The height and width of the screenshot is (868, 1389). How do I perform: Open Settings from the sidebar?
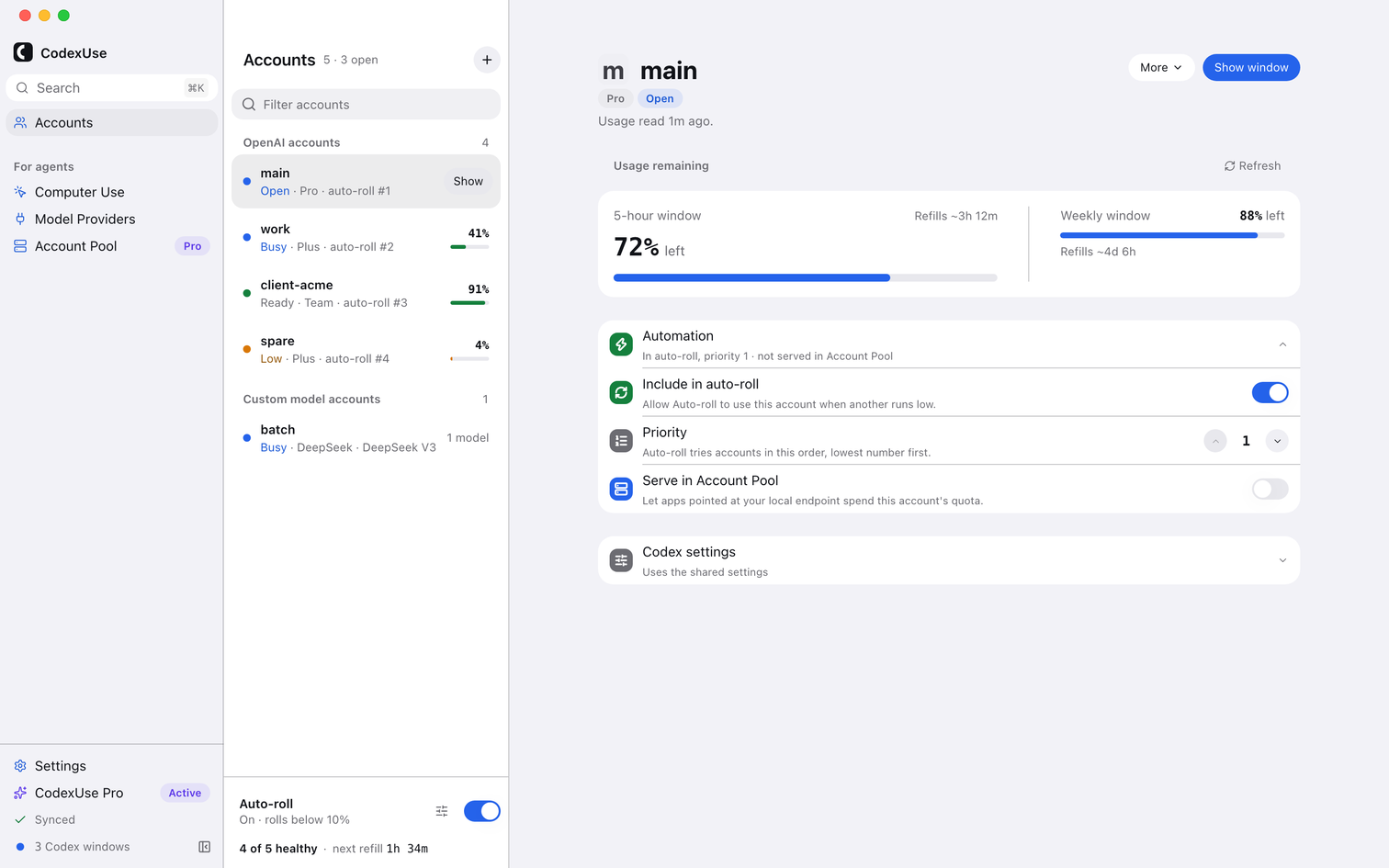click(112, 766)
